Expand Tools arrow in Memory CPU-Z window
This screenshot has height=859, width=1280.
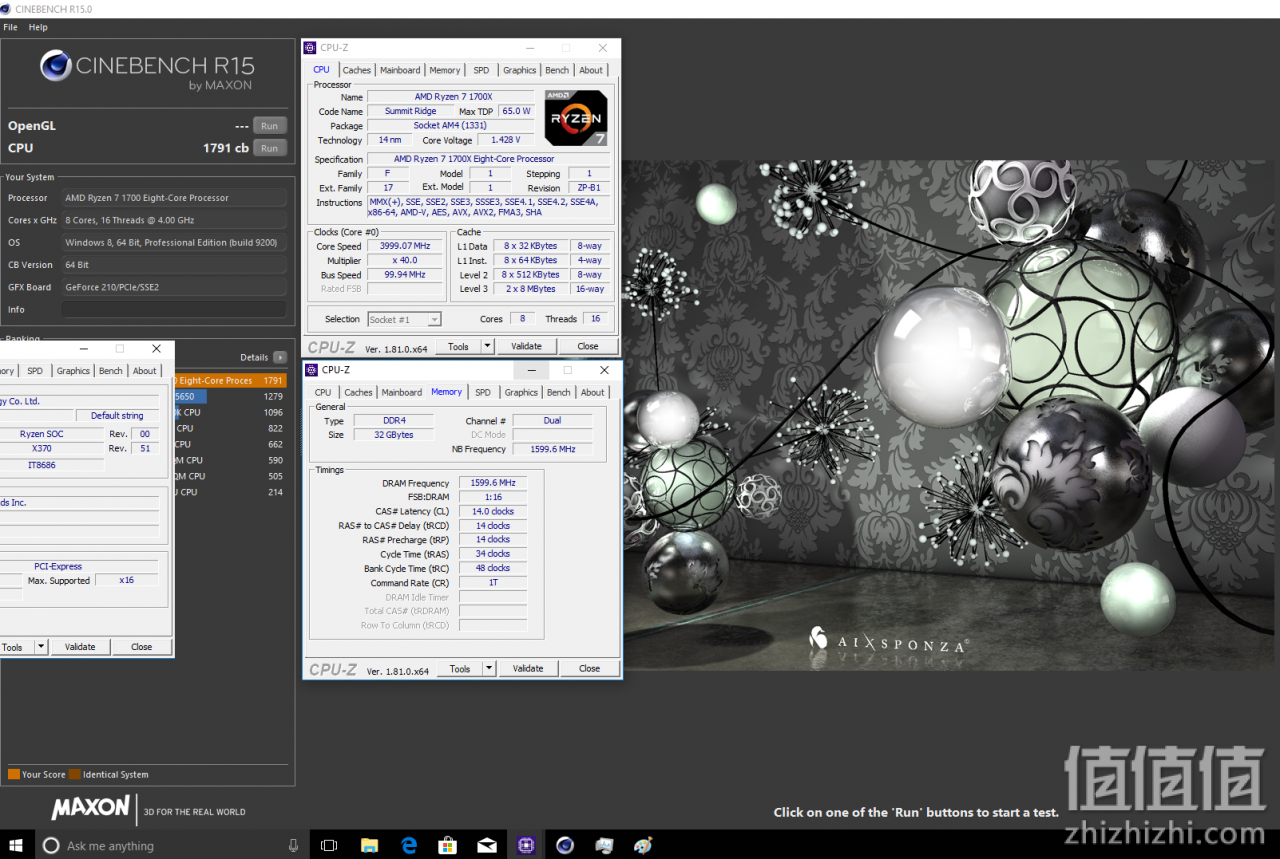click(x=490, y=668)
